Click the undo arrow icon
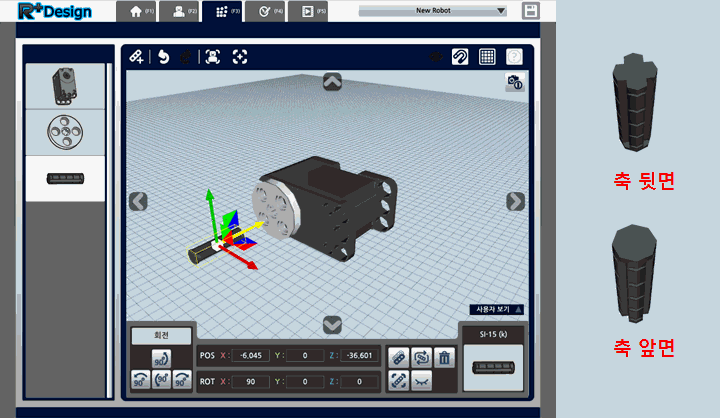The image size is (720, 418). coord(164,57)
